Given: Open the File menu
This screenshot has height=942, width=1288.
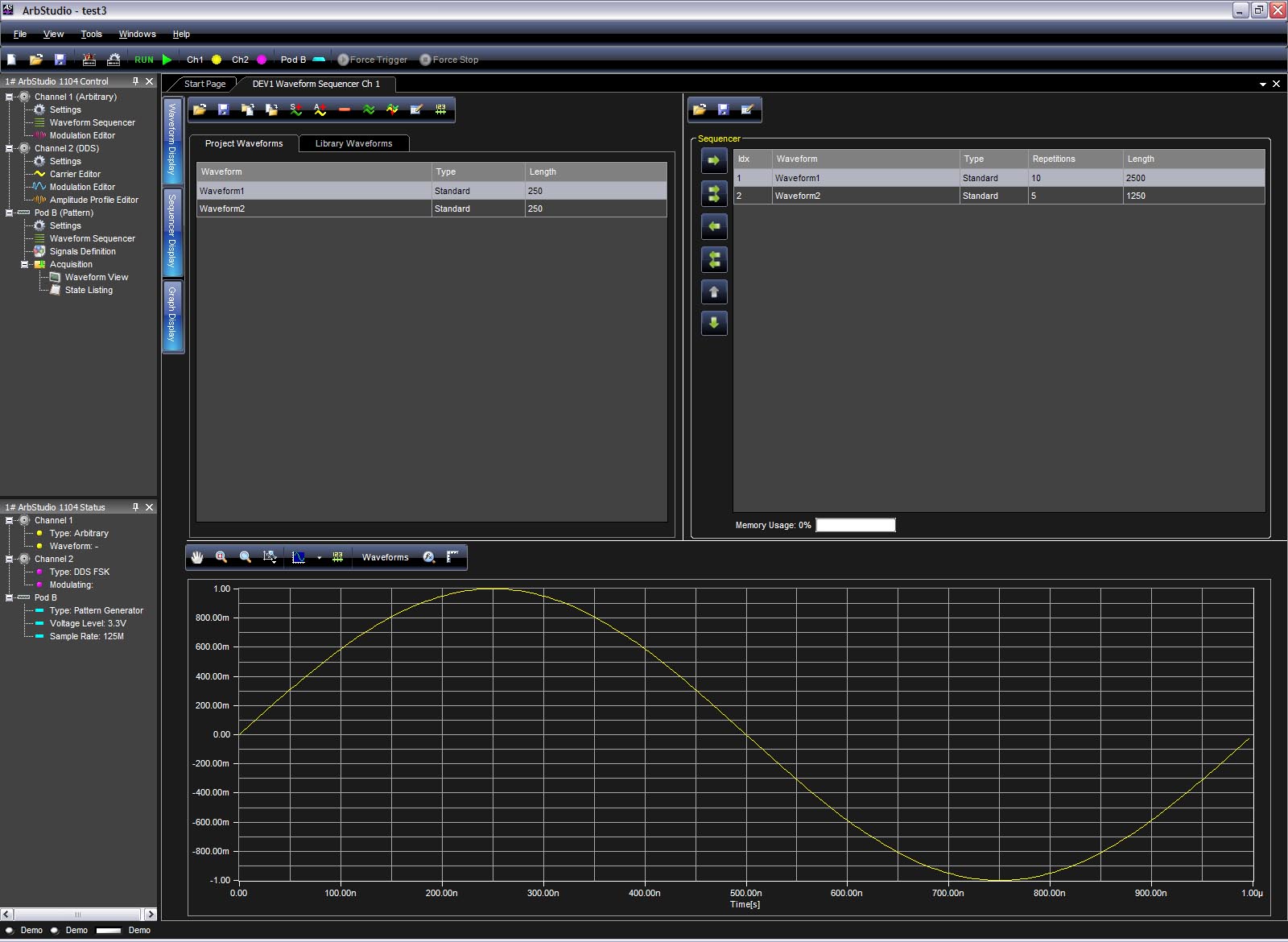Looking at the screenshot, I should coord(20,34).
